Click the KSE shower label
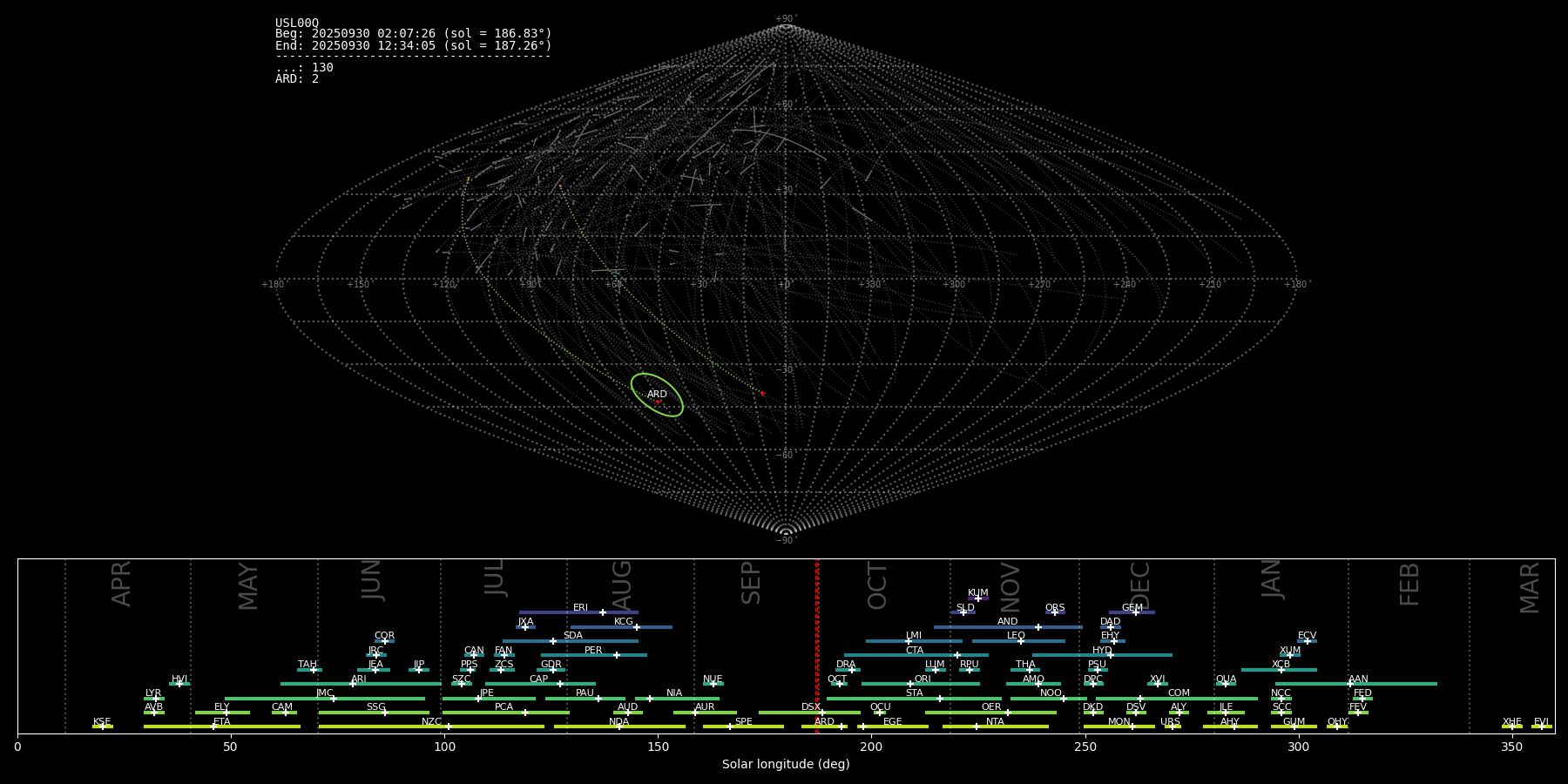Viewport: 1568px width, 784px height. (x=102, y=721)
